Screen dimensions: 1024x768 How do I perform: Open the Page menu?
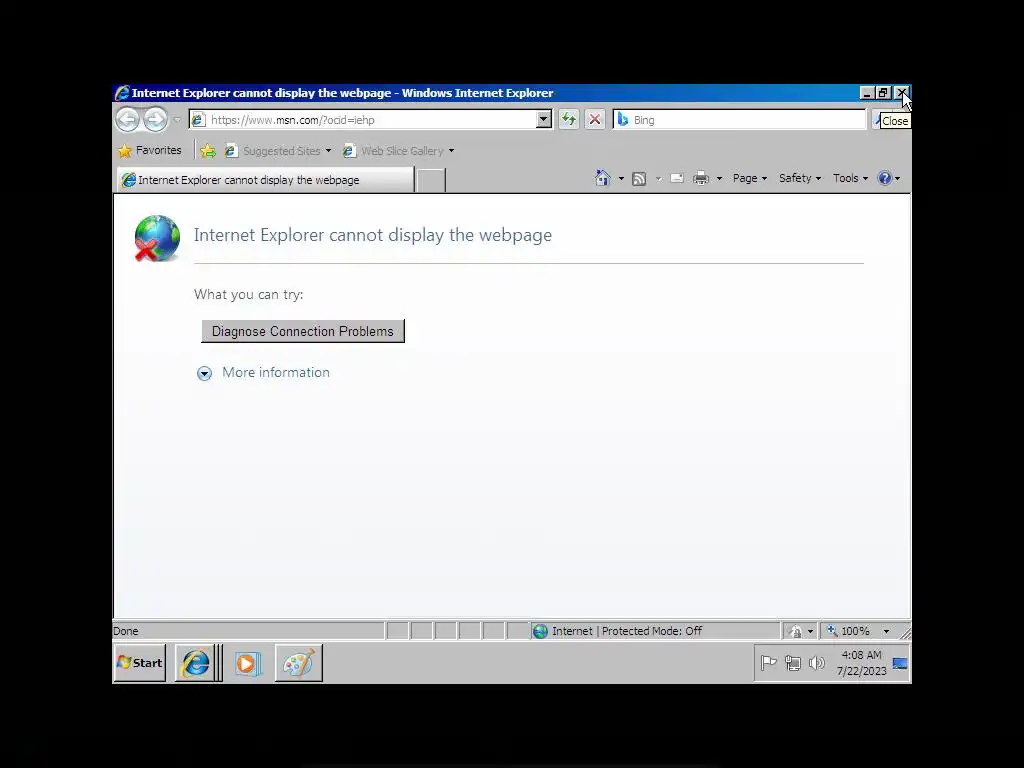750,178
